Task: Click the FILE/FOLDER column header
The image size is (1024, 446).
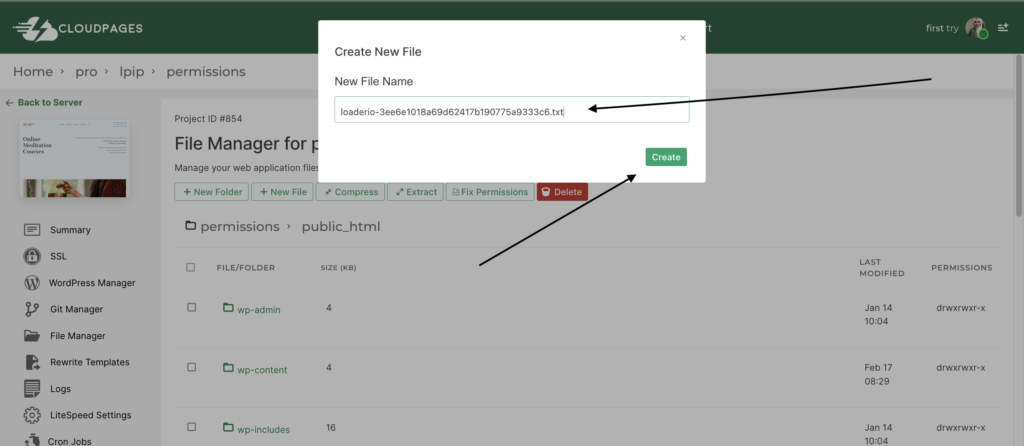Action: (246, 268)
